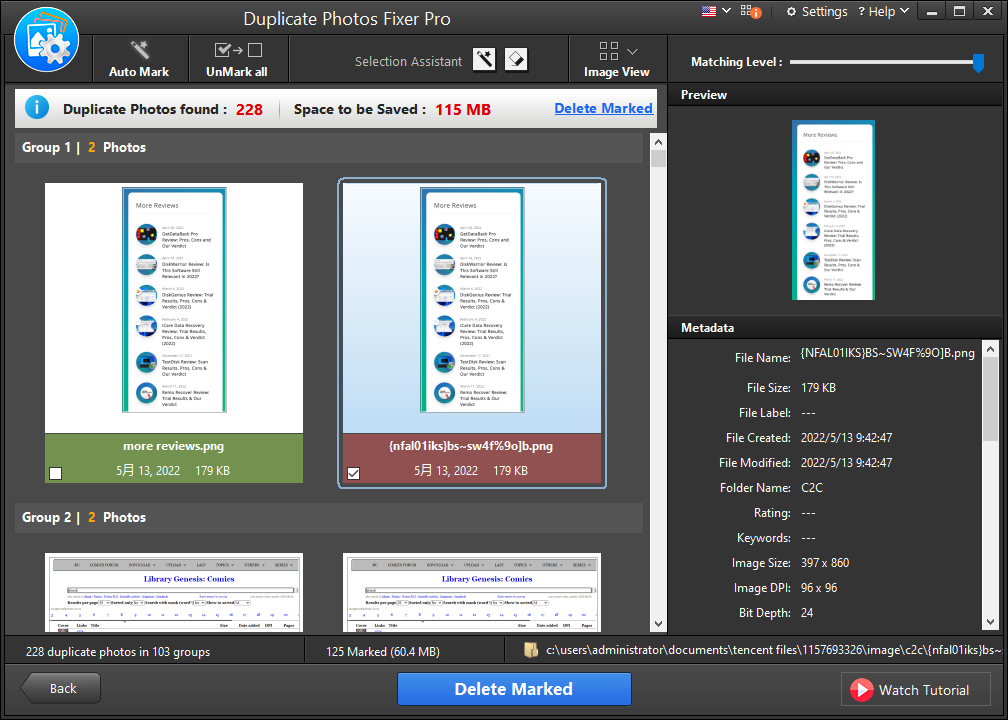This screenshot has width=1008, height=720.
Task: Uncheck the marked {nfal01iks}bs~sw4f%9o]b.png photo
Action: [x=353, y=472]
